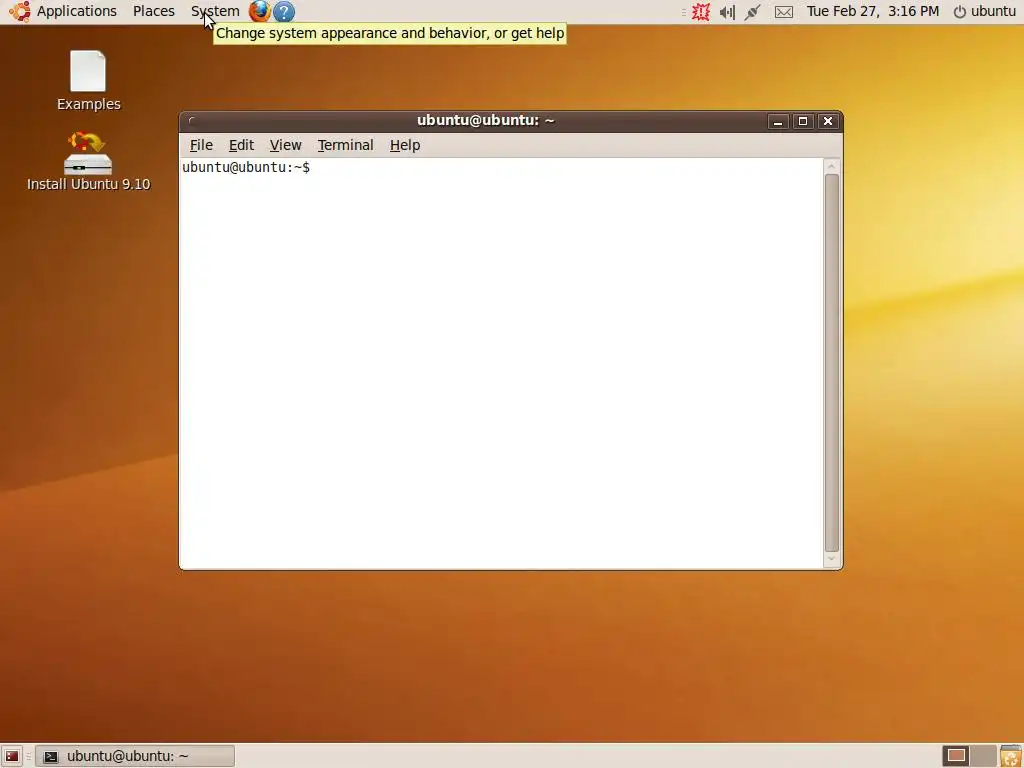Switch to the second workspace

pos(983,756)
